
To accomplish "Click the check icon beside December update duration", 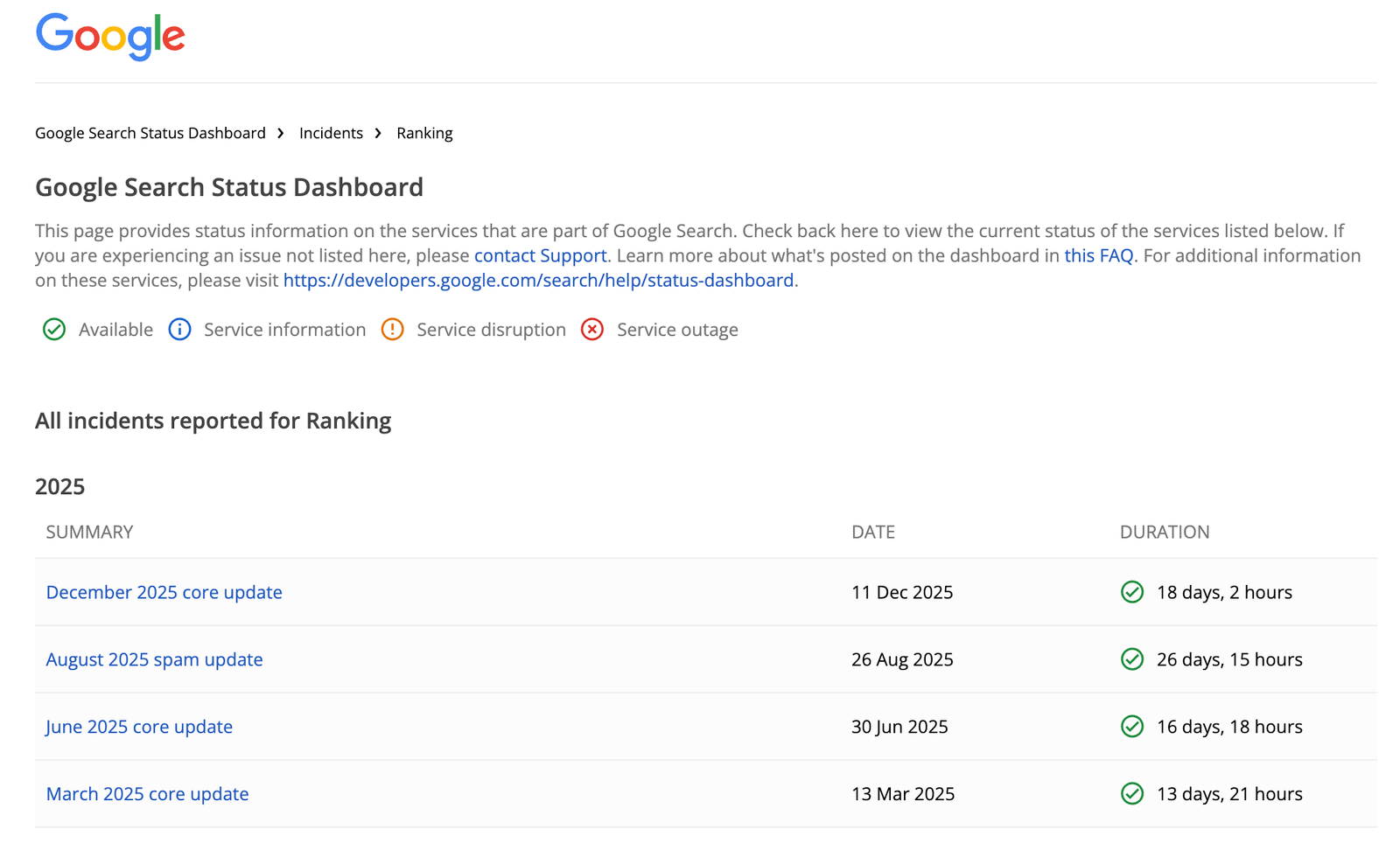I will 1131,592.
